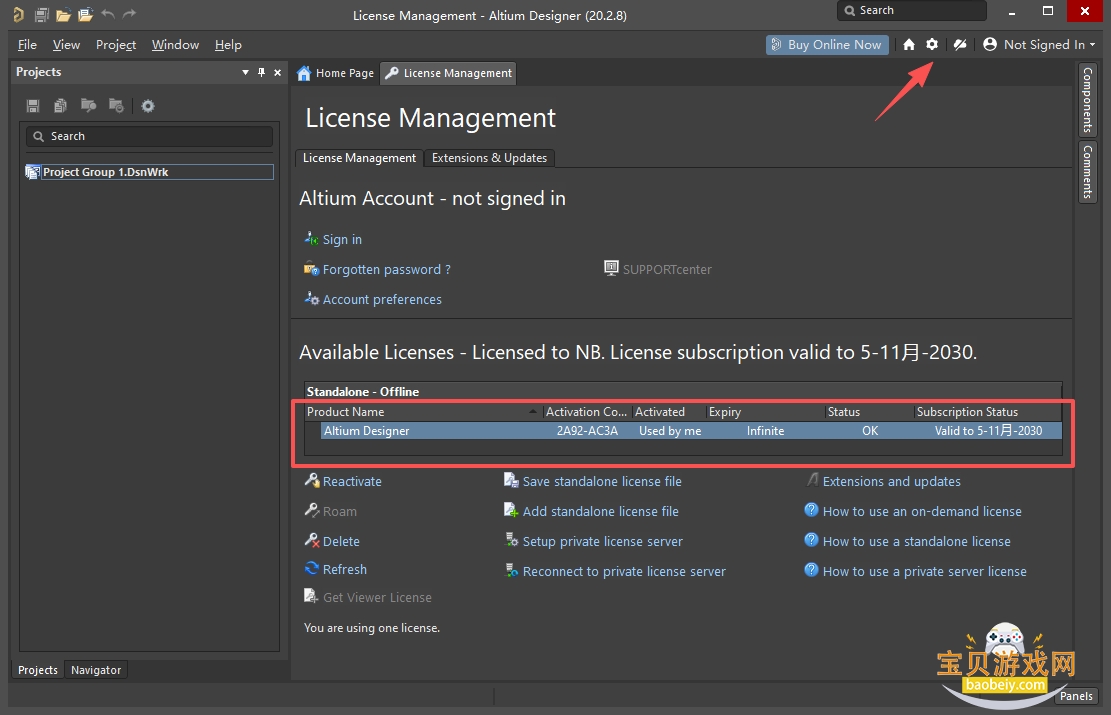Click user avatar icon for account

[x=990, y=45]
